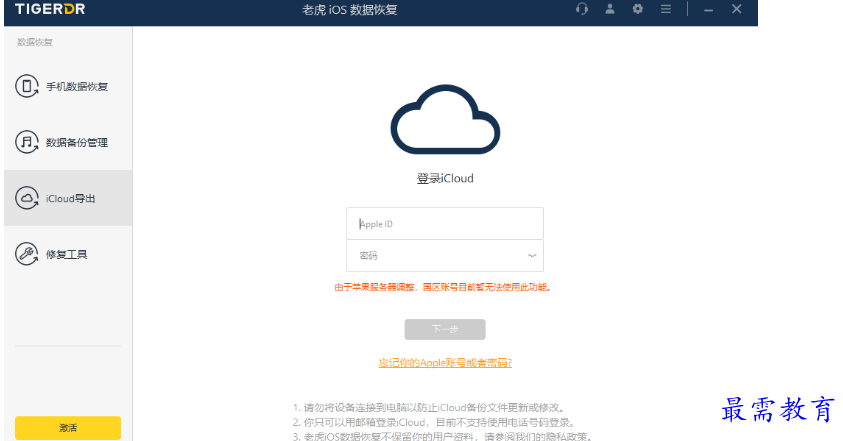Click the 数据恢复 sidebar header
The height and width of the screenshot is (441, 843).
(x=35, y=42)
